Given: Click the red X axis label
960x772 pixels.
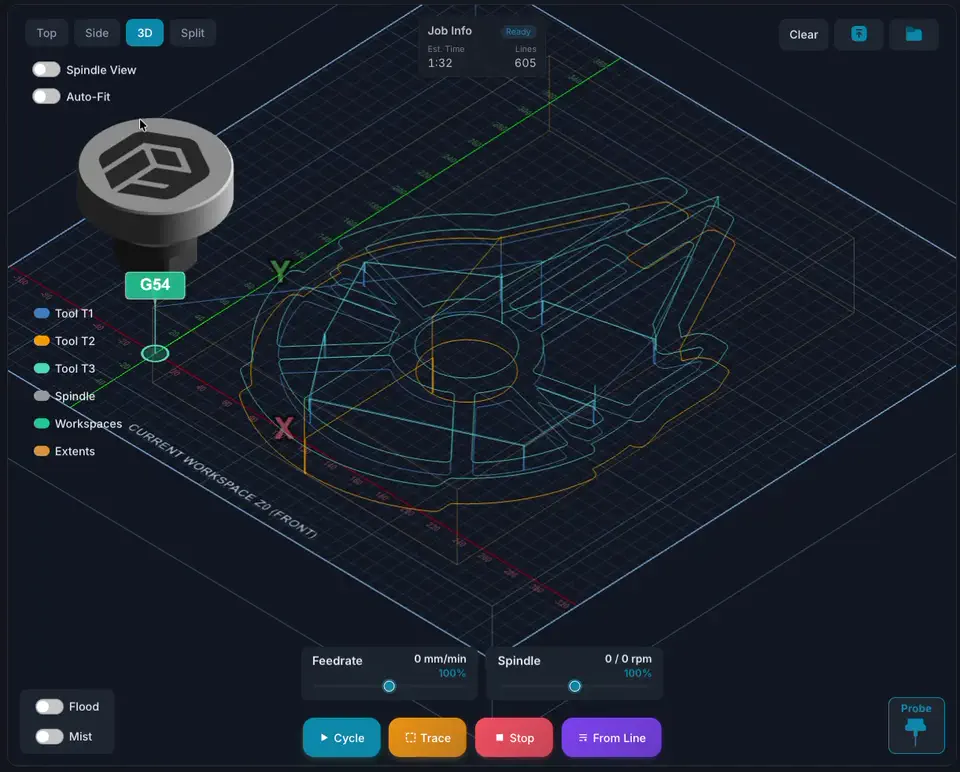Looking at the screenshot, I should click(283, 428).
